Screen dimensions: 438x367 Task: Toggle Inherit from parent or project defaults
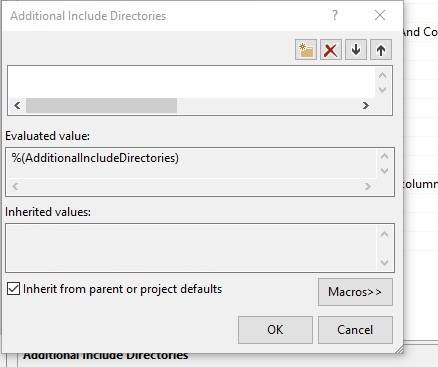click(14, 289)
